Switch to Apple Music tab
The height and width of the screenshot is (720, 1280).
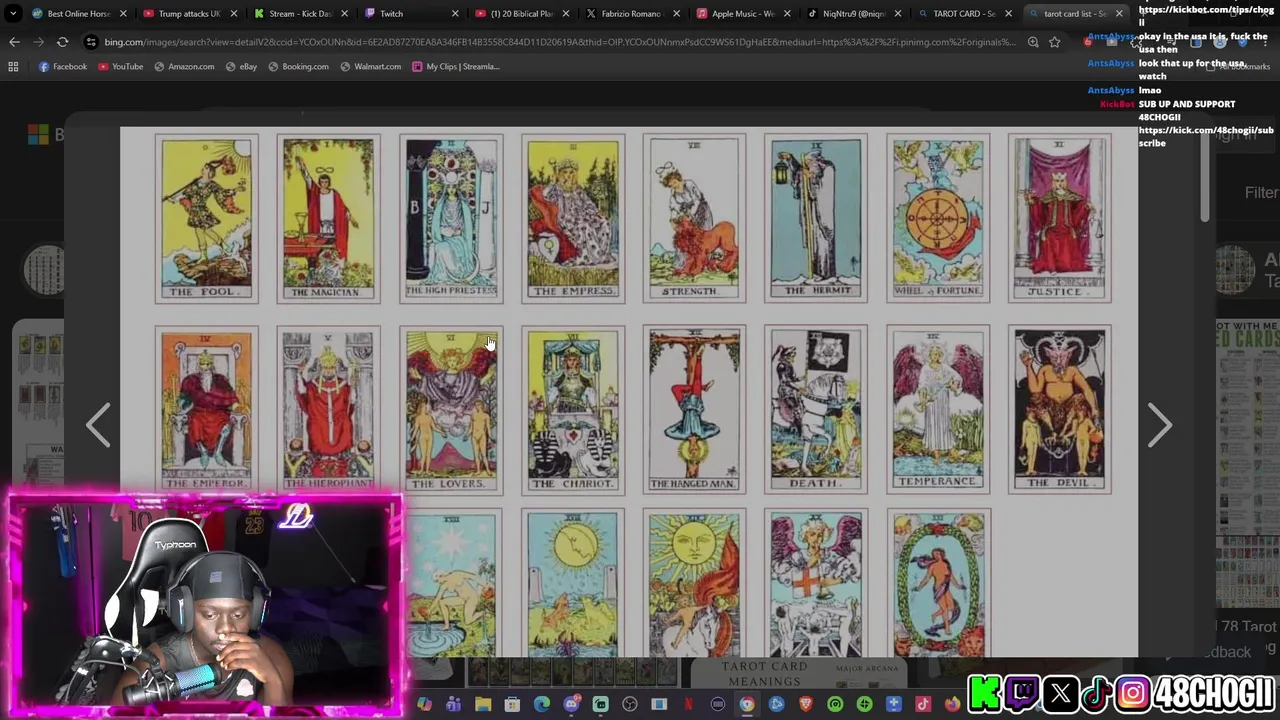pos(741,14)
